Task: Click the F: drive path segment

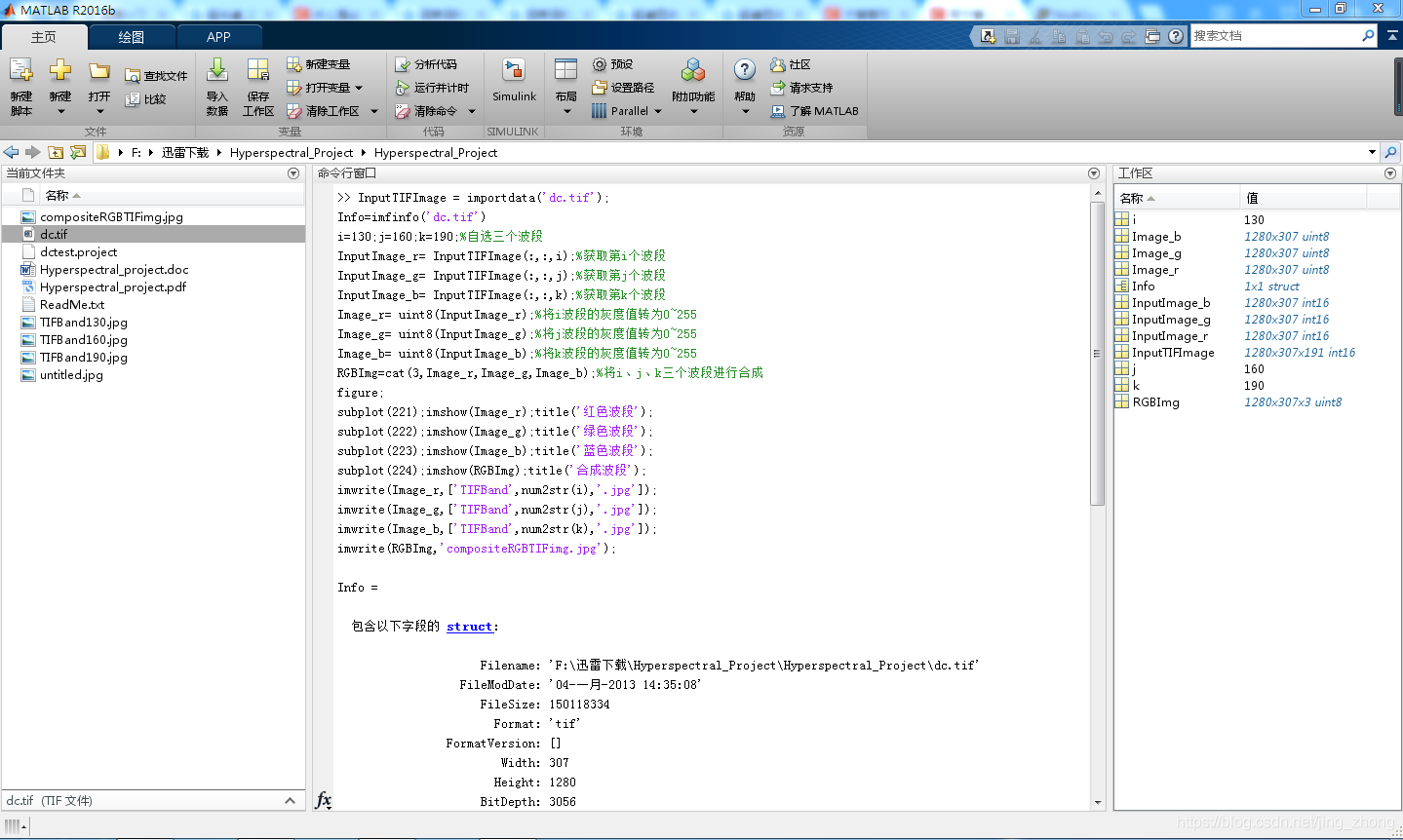Action: click(136, 153)
